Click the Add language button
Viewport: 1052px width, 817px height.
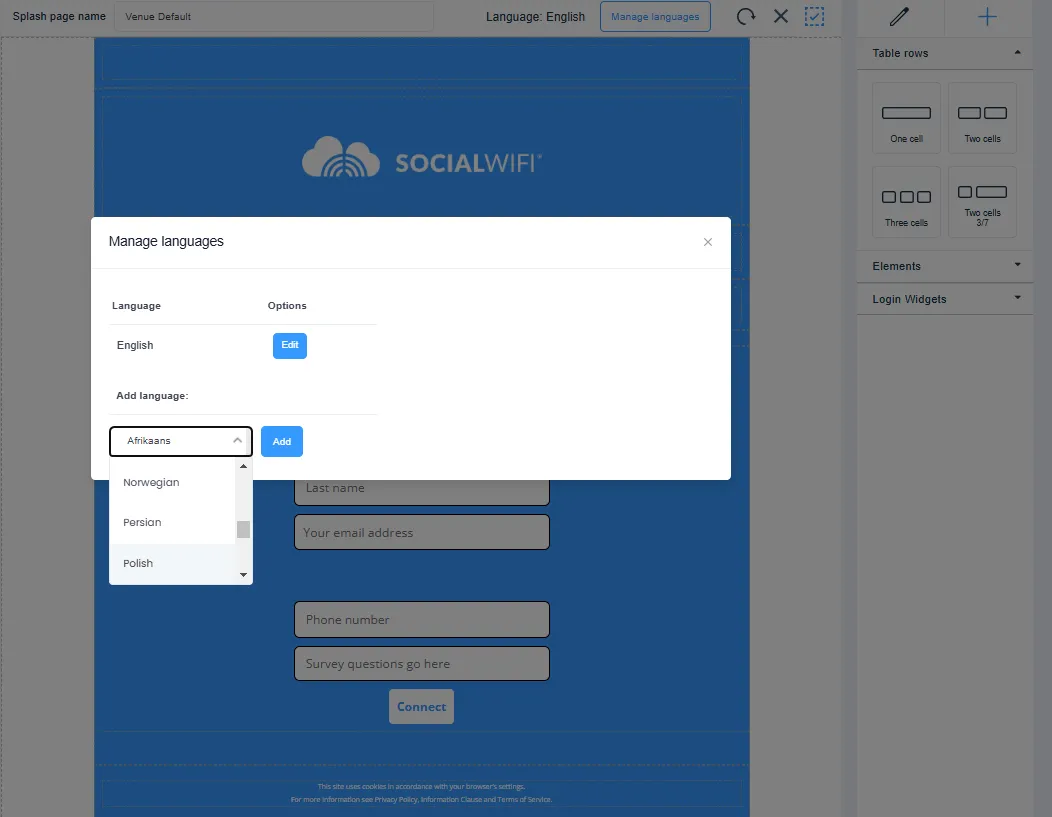coord(282,441)
